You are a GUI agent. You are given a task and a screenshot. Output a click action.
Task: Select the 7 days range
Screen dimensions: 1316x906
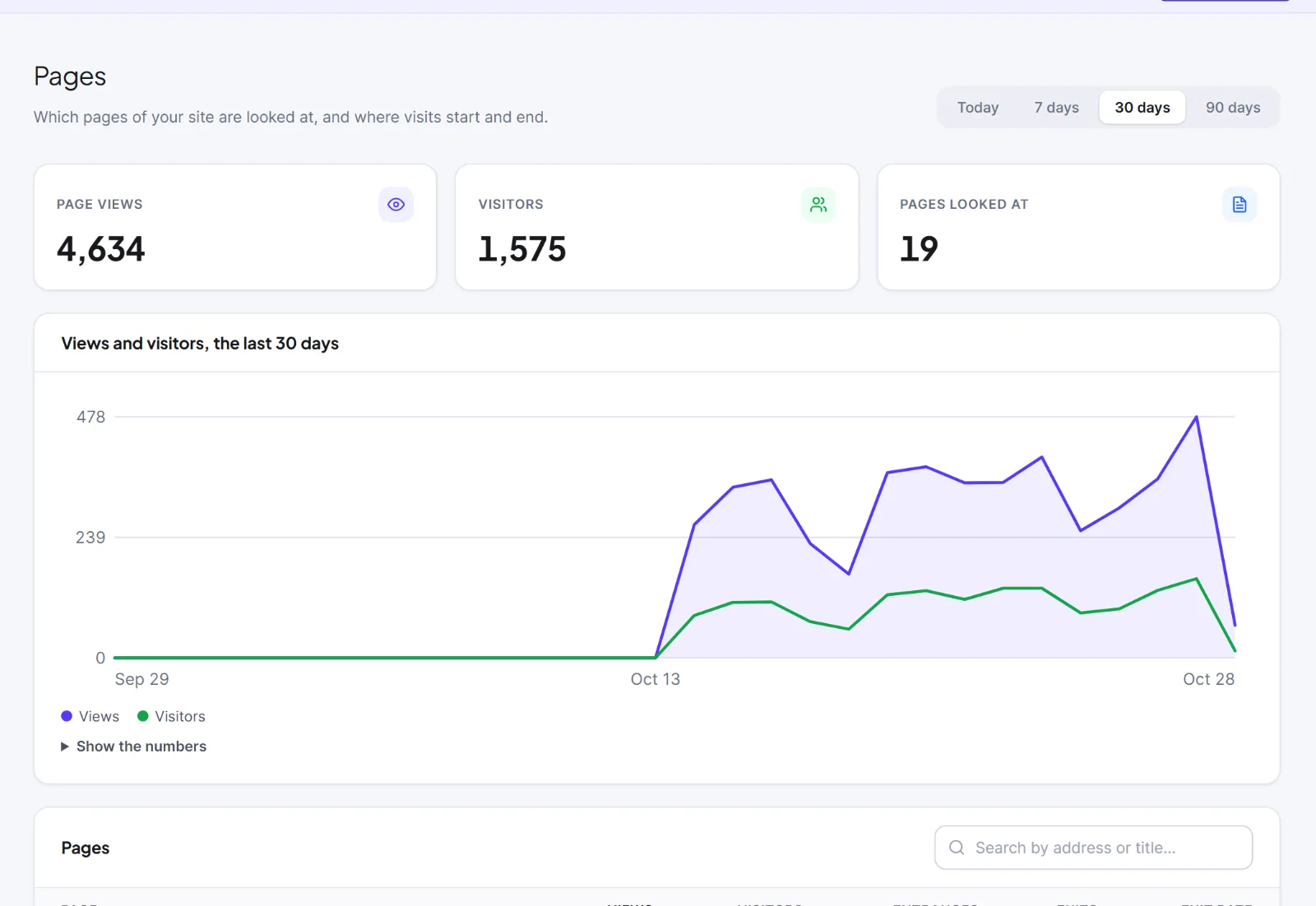pyautogui.click(x=1057, y=108)
